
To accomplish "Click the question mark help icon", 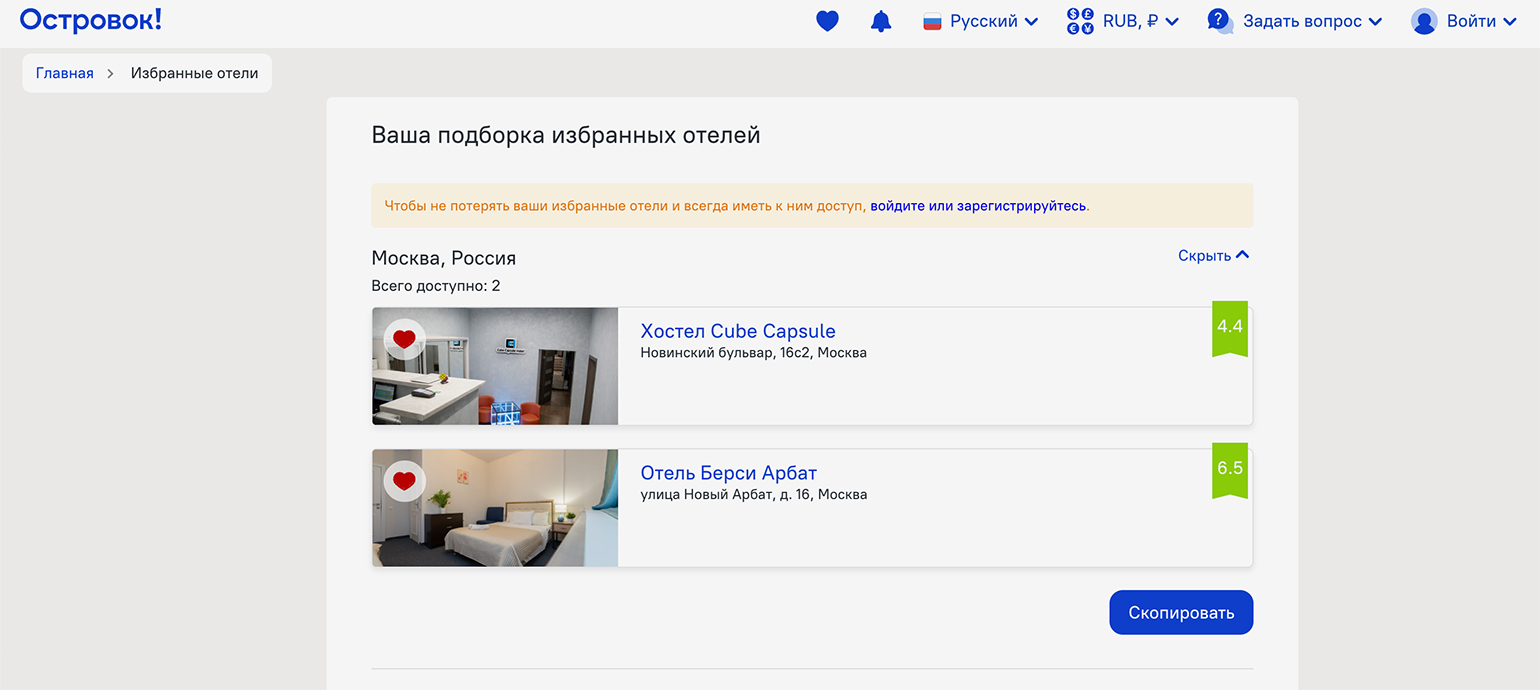I will (x=1220, y=21).
